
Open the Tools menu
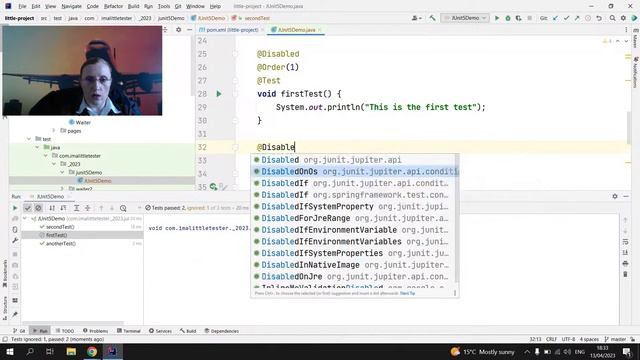pyautogui.click(x=164, y=7)
